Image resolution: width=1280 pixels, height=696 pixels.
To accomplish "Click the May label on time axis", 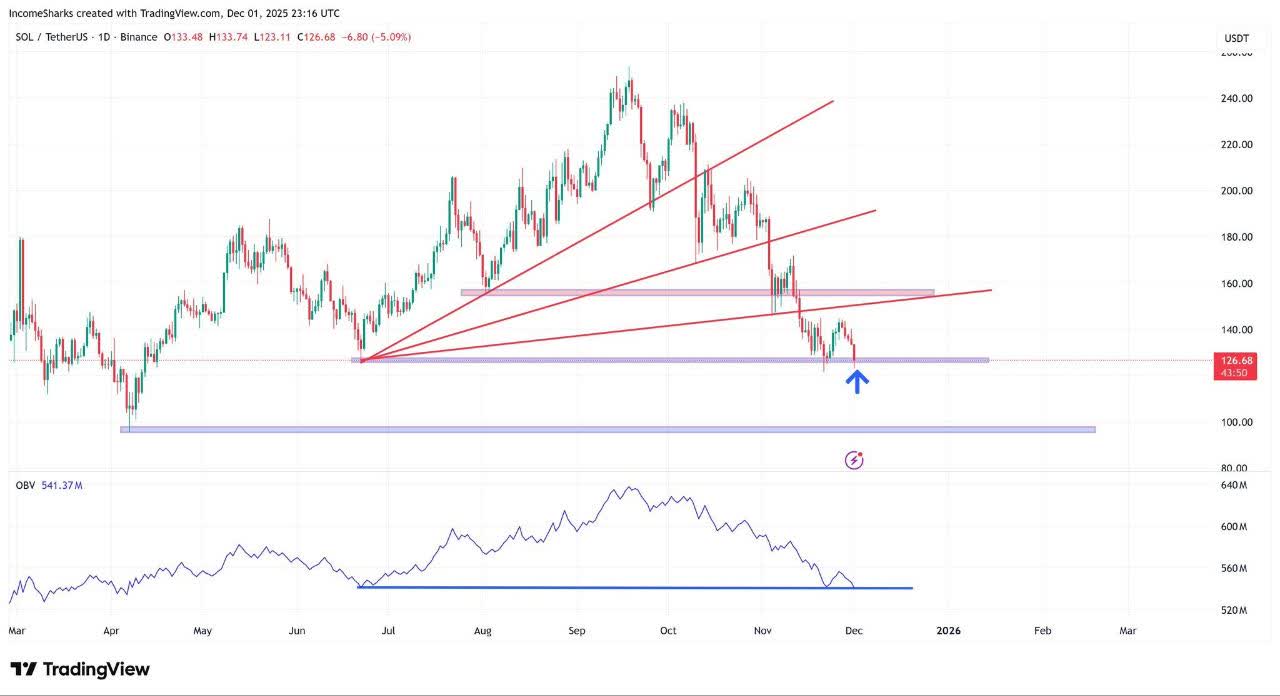I will (202, 631).
